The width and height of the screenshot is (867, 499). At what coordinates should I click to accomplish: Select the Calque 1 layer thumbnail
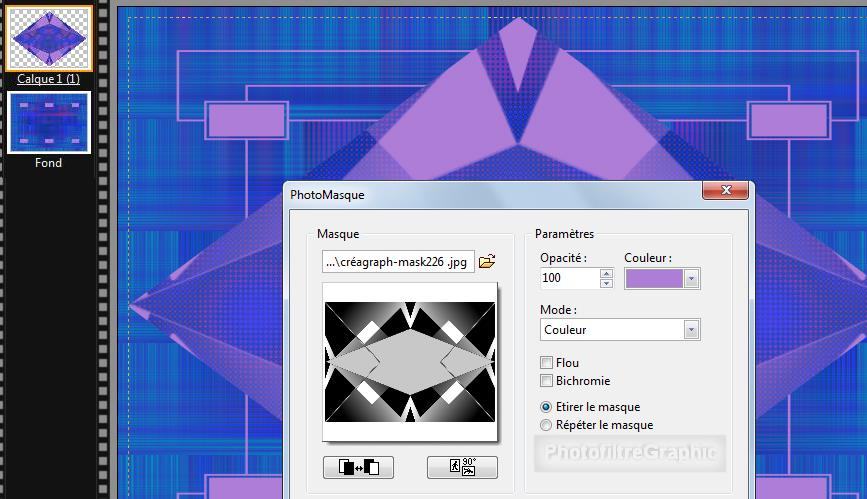coord(49,38)
